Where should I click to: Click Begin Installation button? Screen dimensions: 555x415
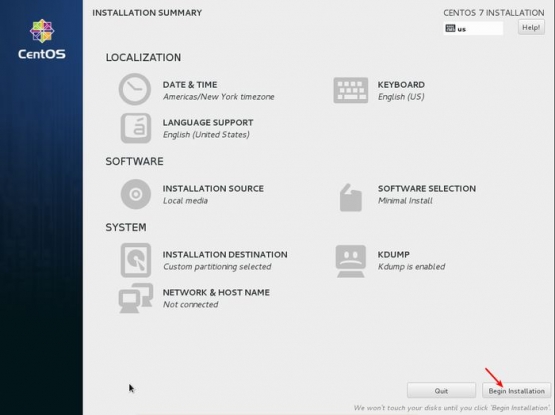[x=516, y=391]
